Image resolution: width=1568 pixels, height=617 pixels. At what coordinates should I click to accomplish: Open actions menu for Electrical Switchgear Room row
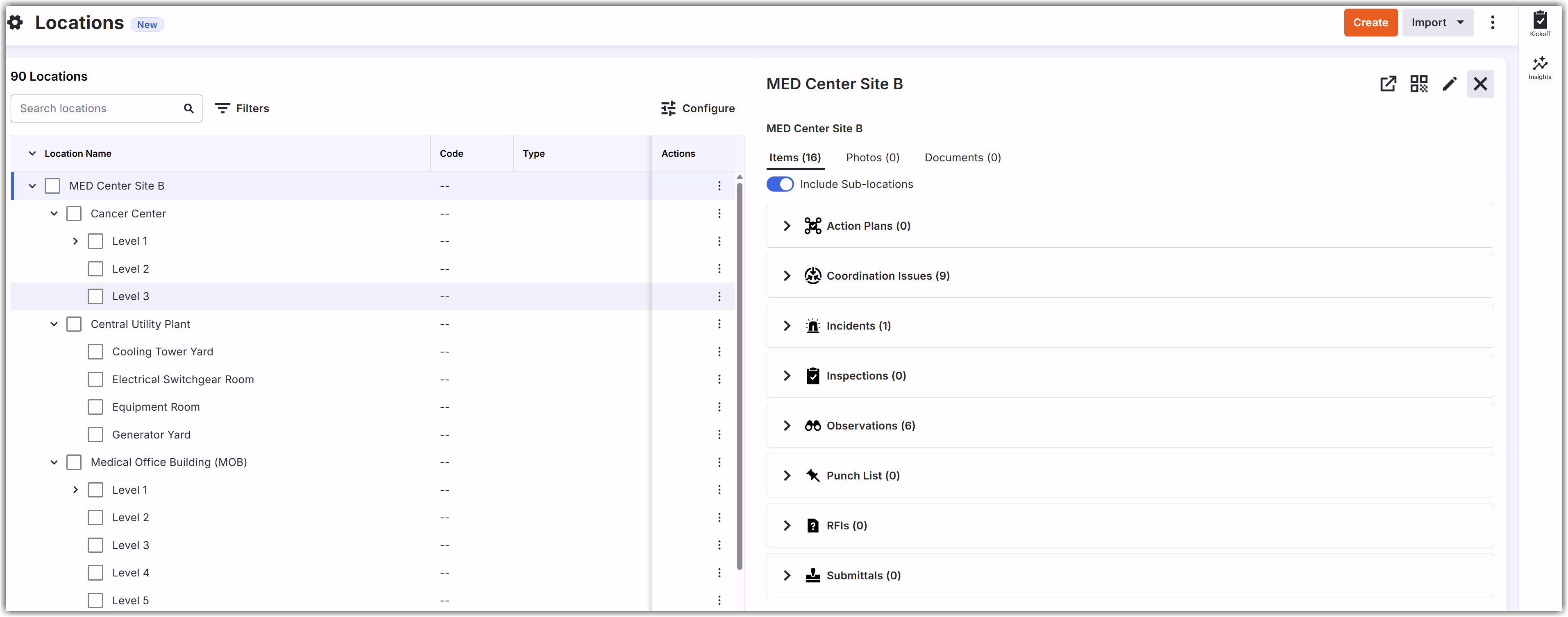point(719,379)
